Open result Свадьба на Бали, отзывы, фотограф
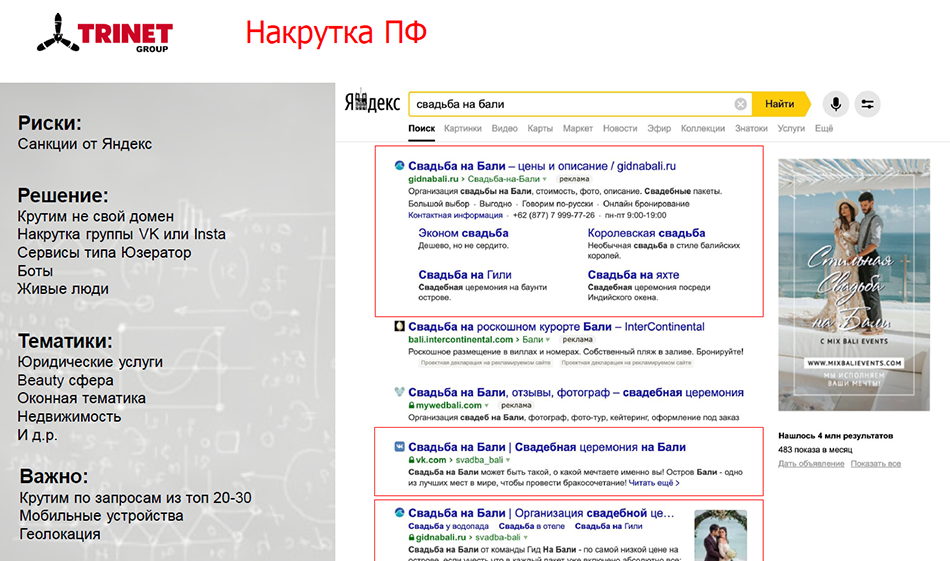This screenshot has width=950, height=561. click(x=576, y=392)
